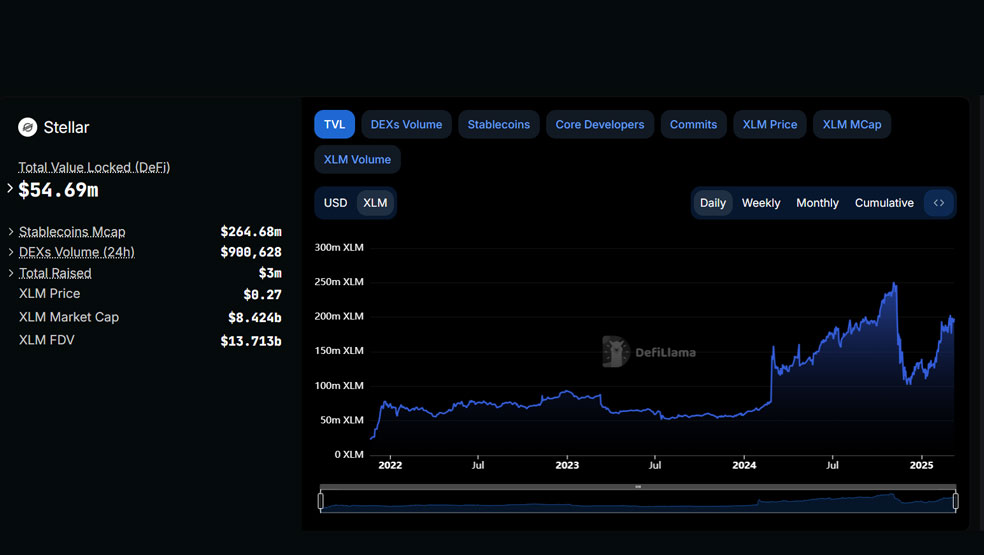Expand the Total Raised row
984x555 pixels.
[x=11, y=273]
